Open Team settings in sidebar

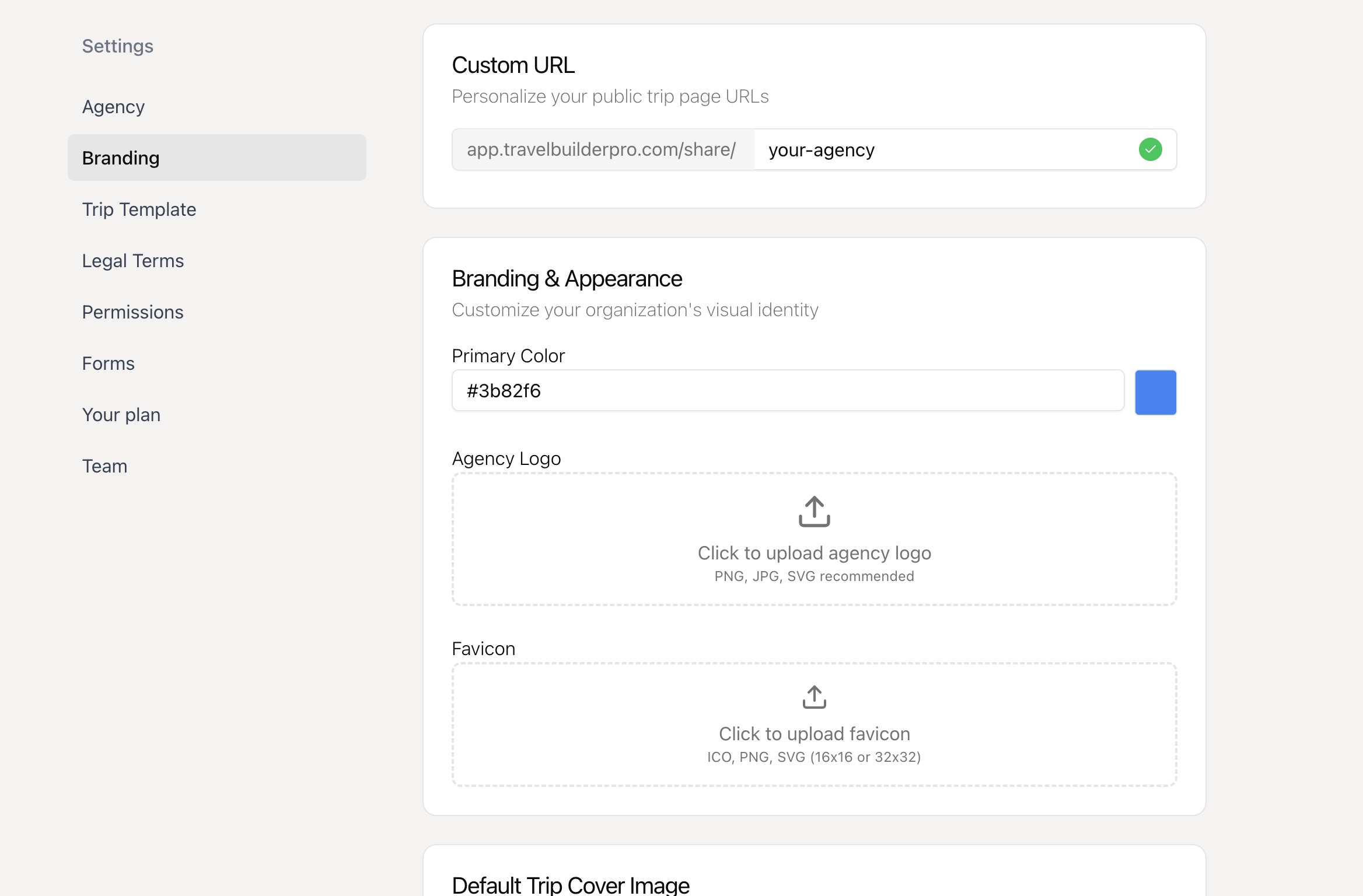pyautogui.click(x=104, y=466)
